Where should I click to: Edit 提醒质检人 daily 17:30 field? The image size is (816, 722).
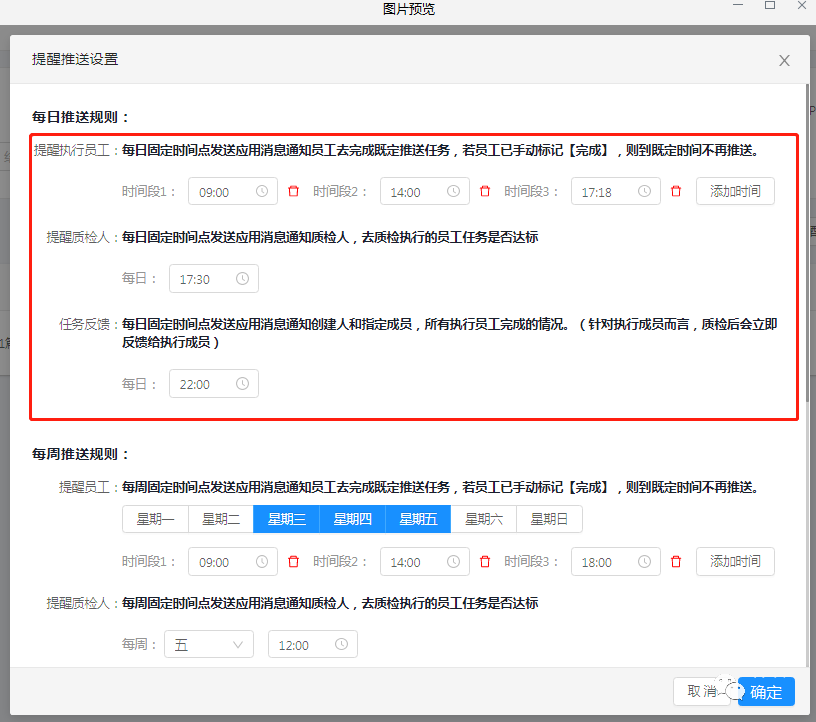pyautogui.click(x=214, y=278)
